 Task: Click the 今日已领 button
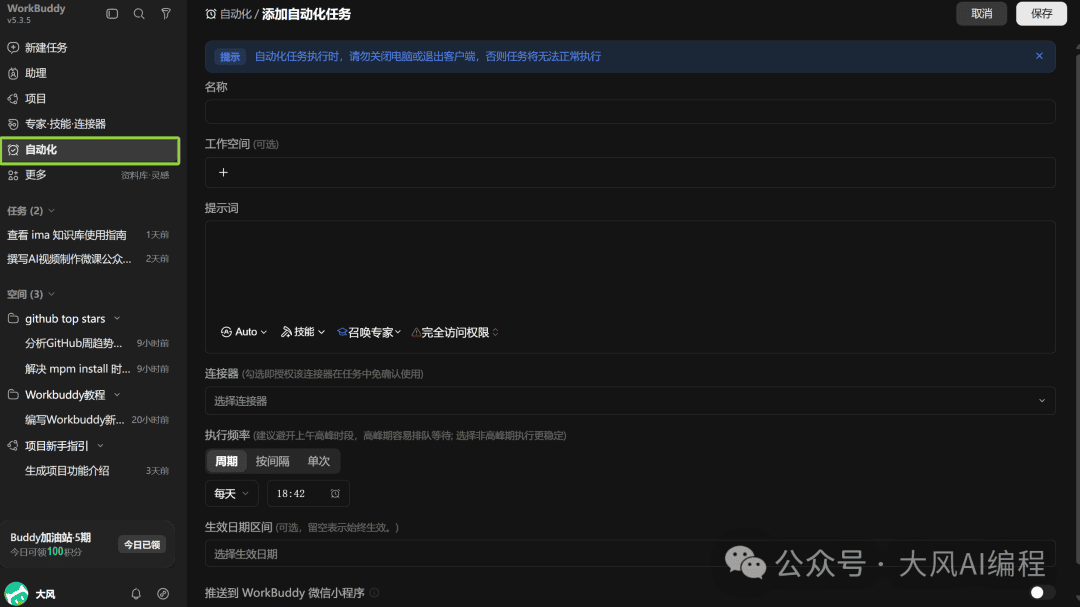click(142, 544)
